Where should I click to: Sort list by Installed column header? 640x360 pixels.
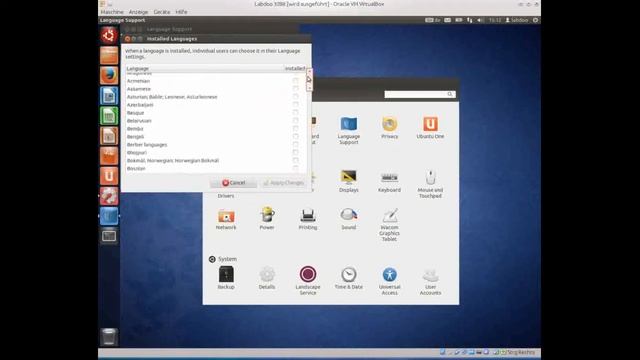[x=295, y=69]
